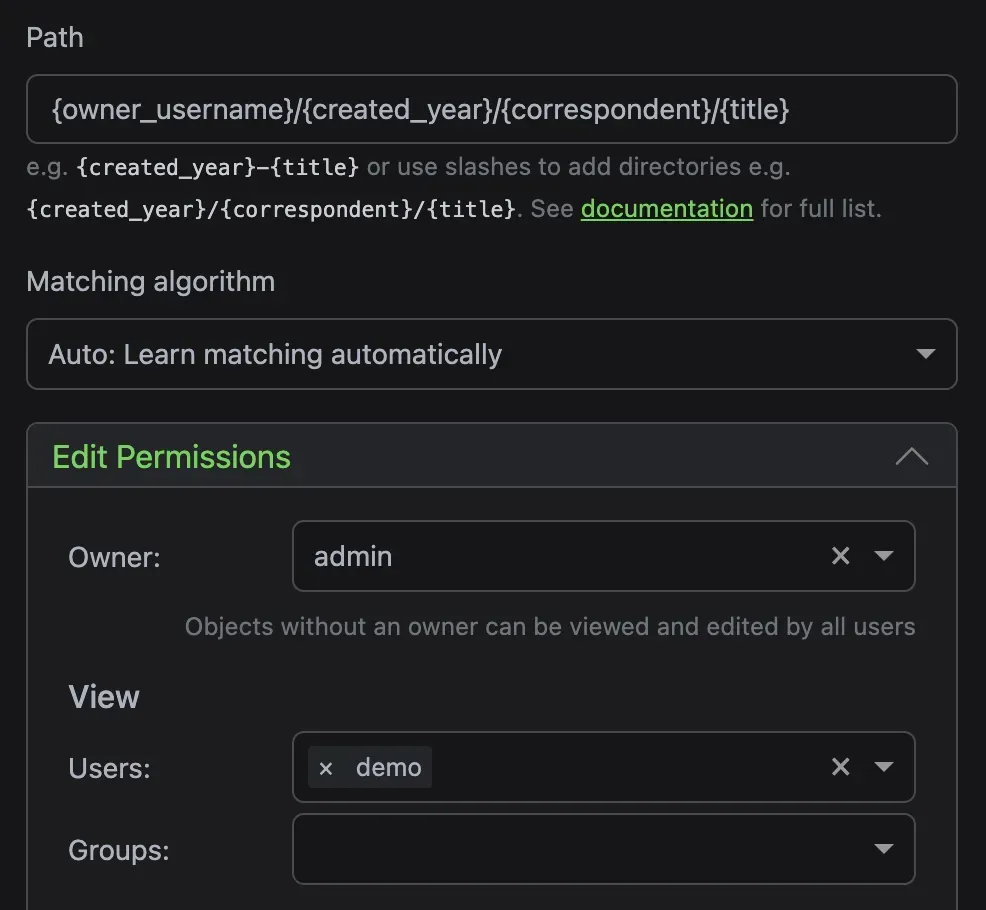Click the Users: label
Image resolution: width=986 pixels, height=910 pixels.
pos(109,768)
